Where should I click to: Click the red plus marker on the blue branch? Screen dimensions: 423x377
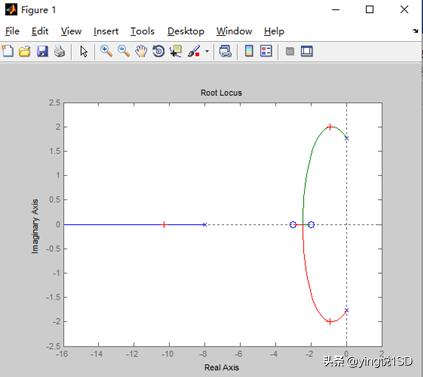pyautogui.click(x=164, y=225)
